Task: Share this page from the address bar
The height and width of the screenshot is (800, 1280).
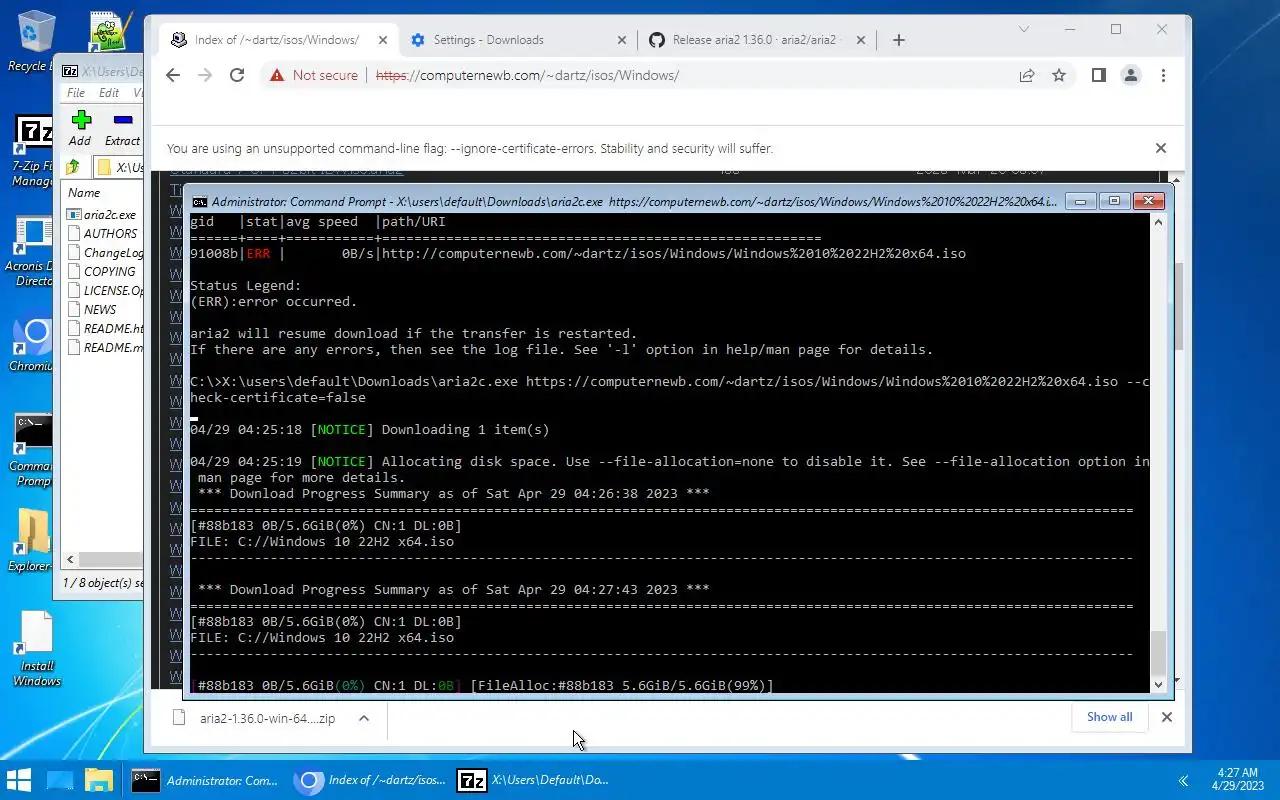Action: pos(1027,75)
